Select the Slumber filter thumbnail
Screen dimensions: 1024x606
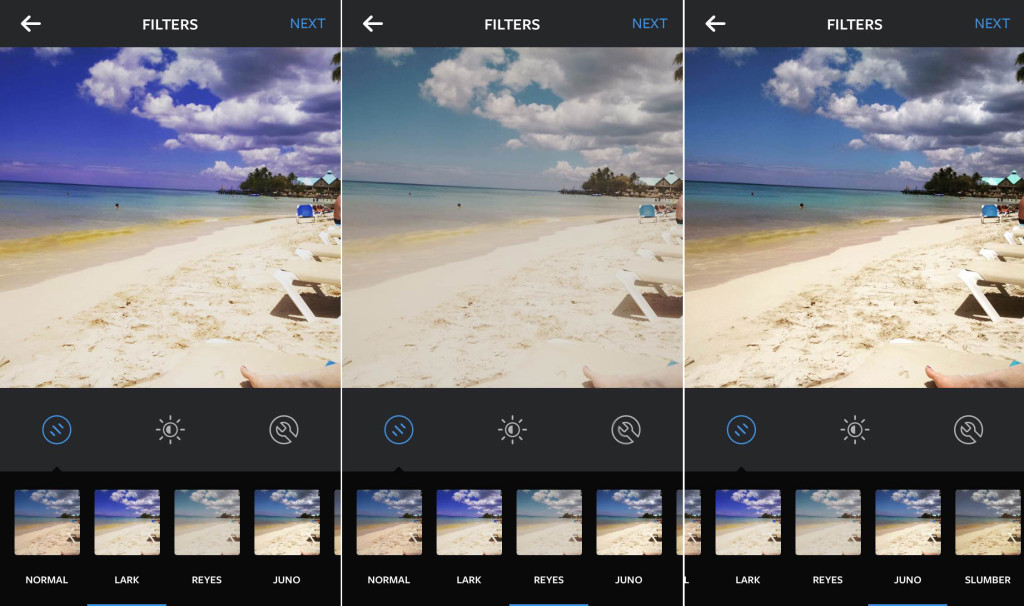(986, 521)
